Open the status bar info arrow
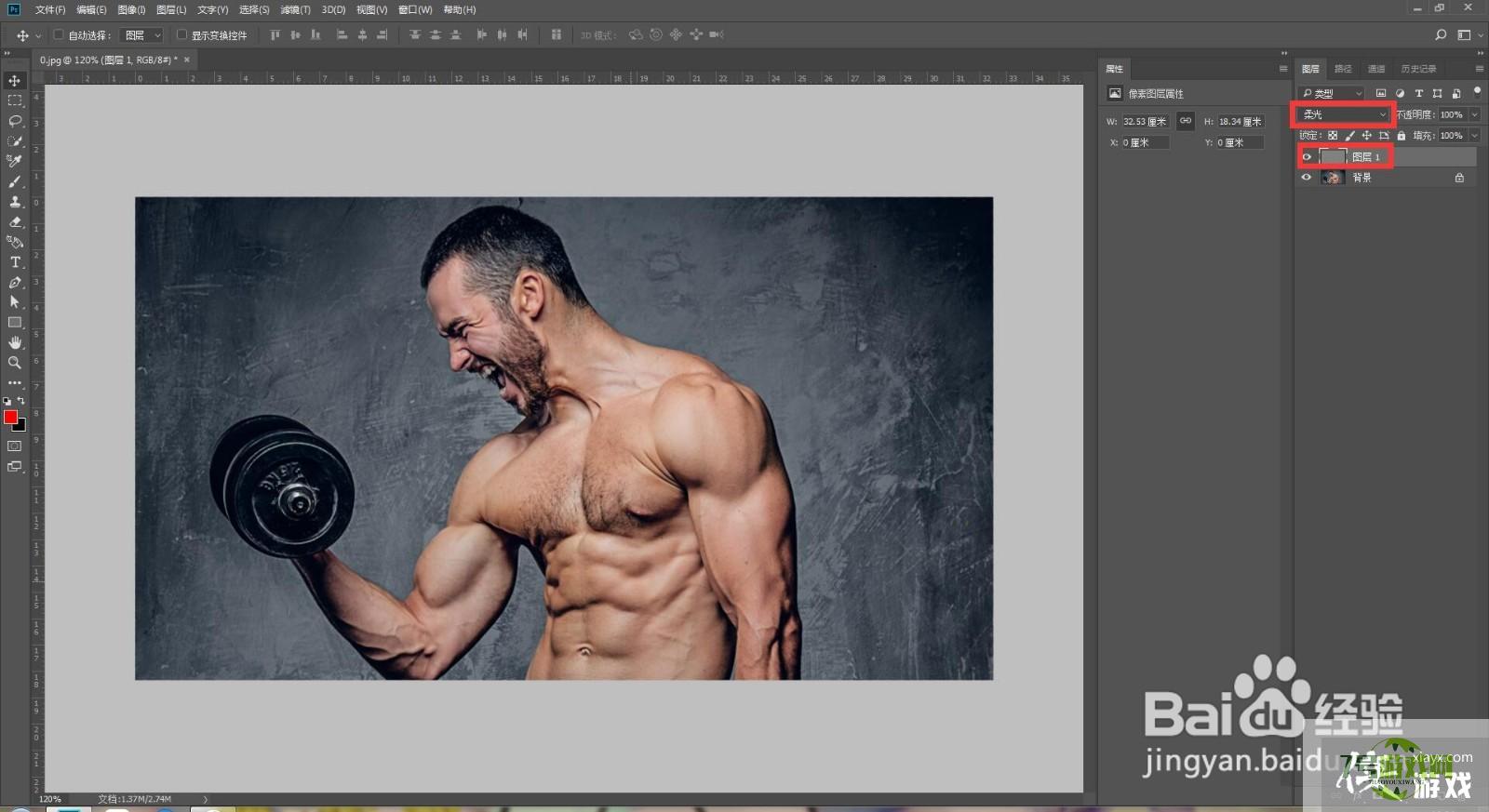This screenshot has height=812, width=1489. (205, 799)
